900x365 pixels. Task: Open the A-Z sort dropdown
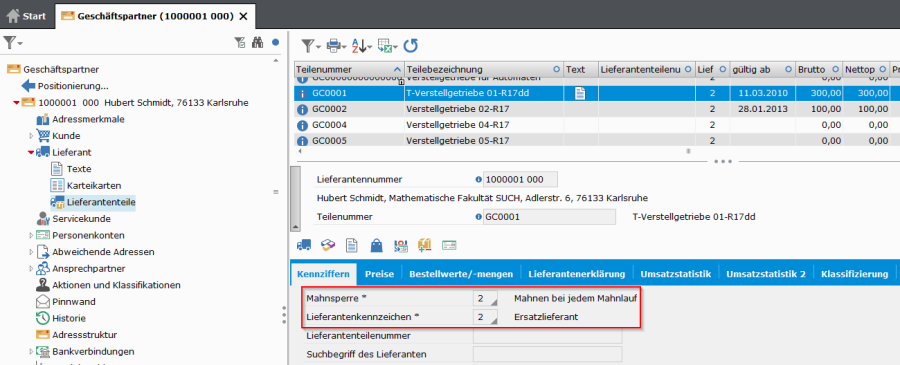(362, 45)
